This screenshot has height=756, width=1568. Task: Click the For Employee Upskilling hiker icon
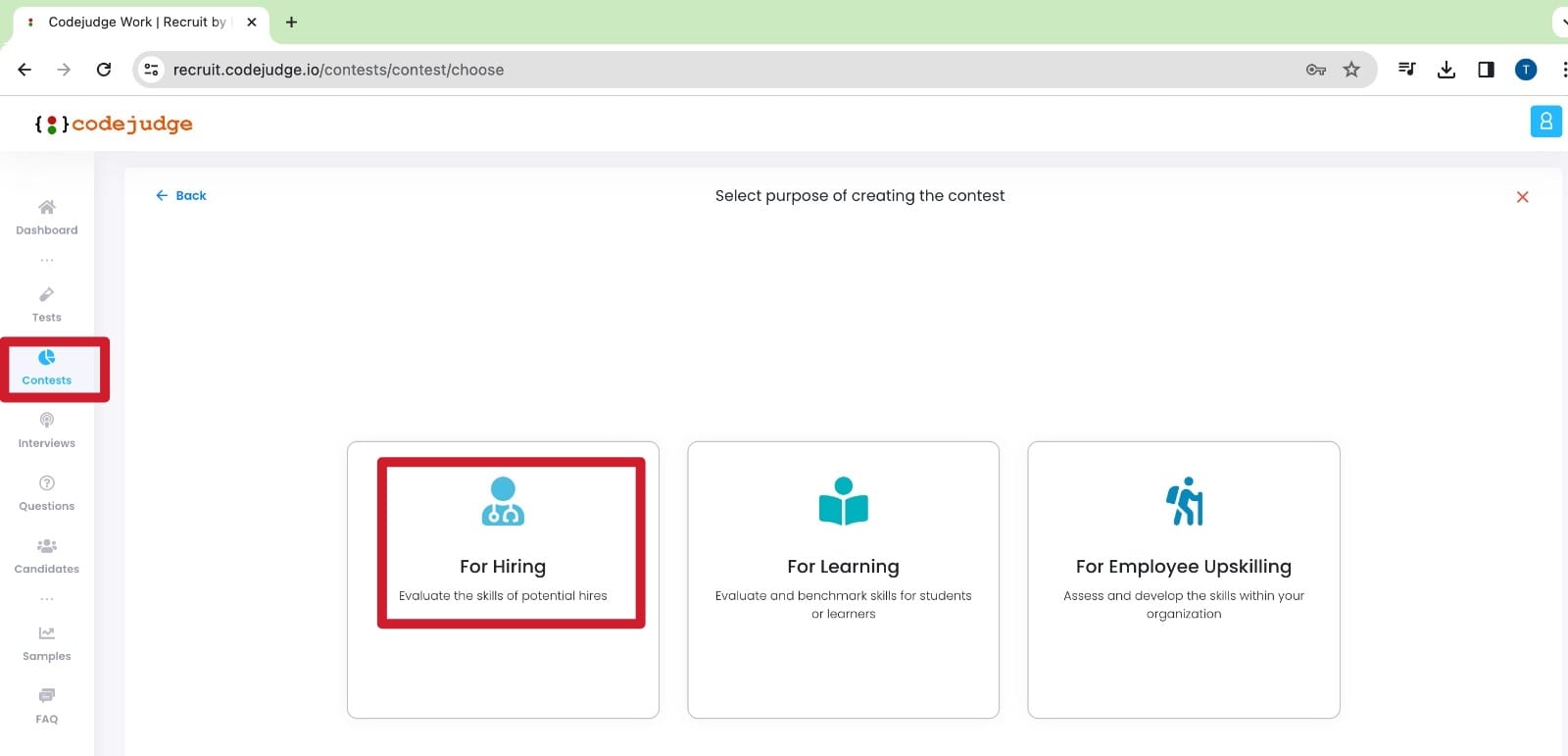coord(1184,501)
